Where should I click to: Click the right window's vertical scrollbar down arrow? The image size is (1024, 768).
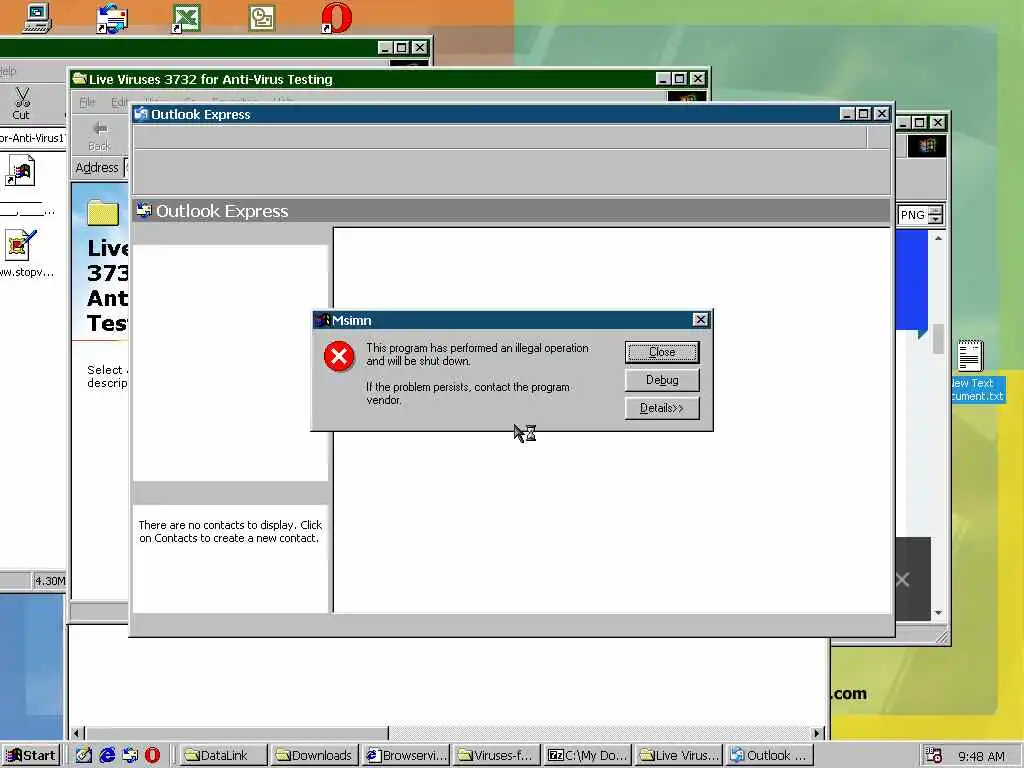pyautogui.click(x=938, y=613)
